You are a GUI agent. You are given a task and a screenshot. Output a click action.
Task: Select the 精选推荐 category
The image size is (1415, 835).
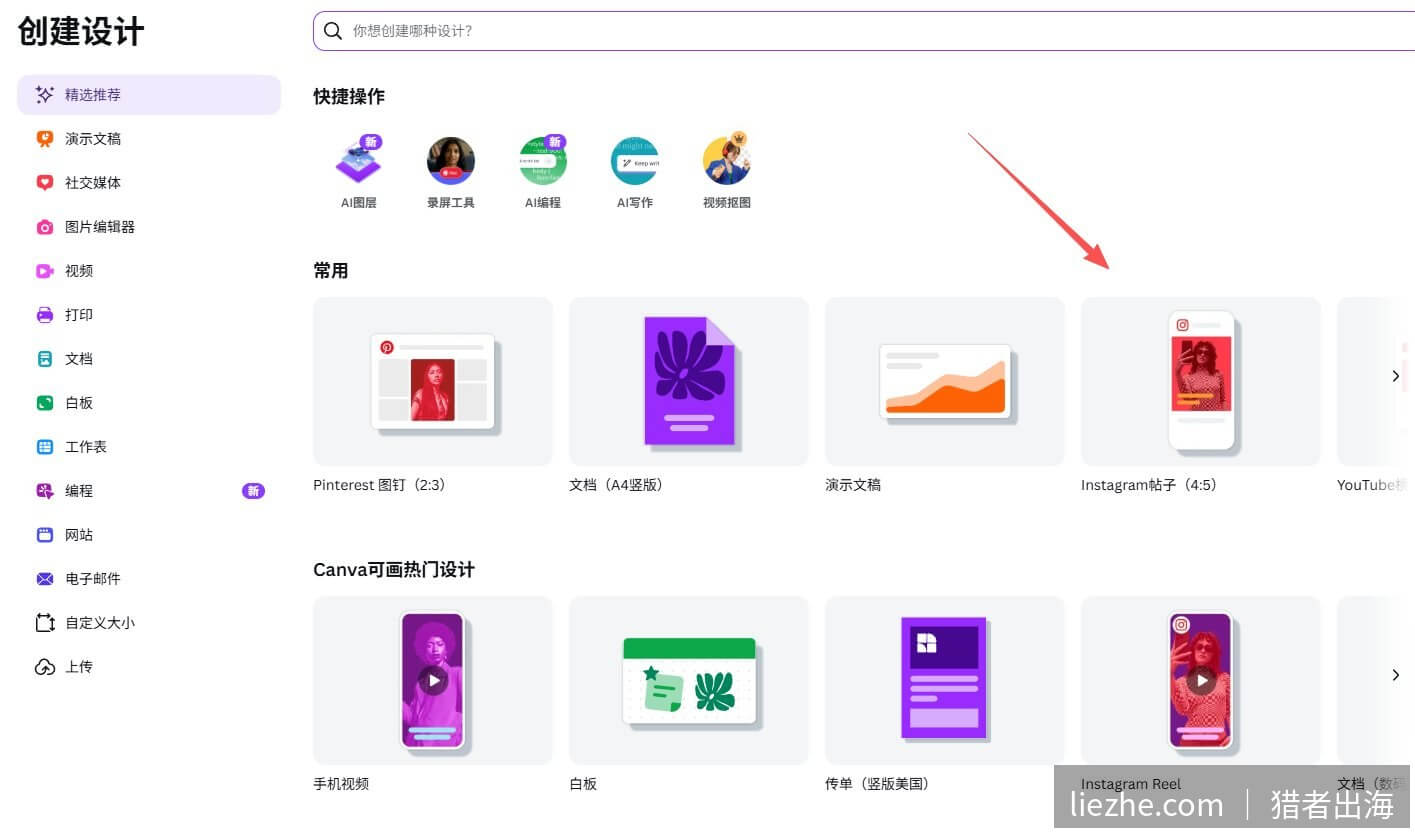point(149,95)
